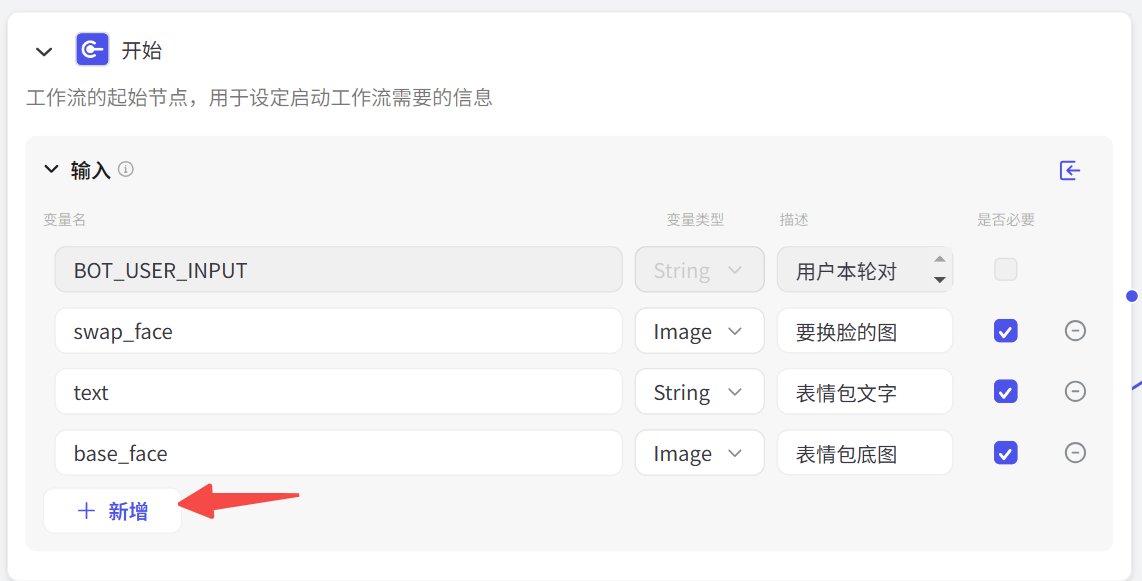Remove the text variable row
Screen dimensions: 1142x581
1075,392
